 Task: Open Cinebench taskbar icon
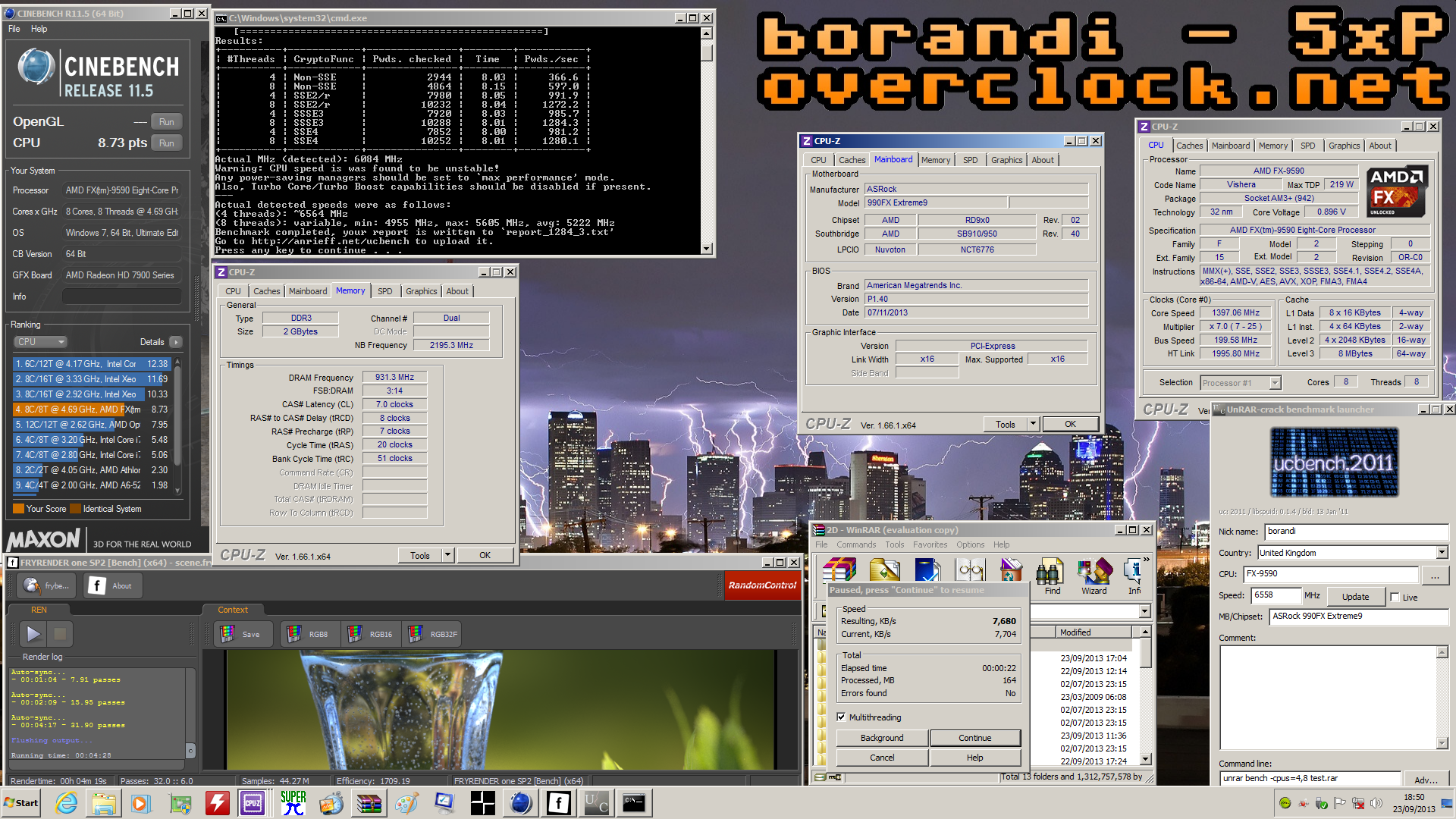coord(520,803)
